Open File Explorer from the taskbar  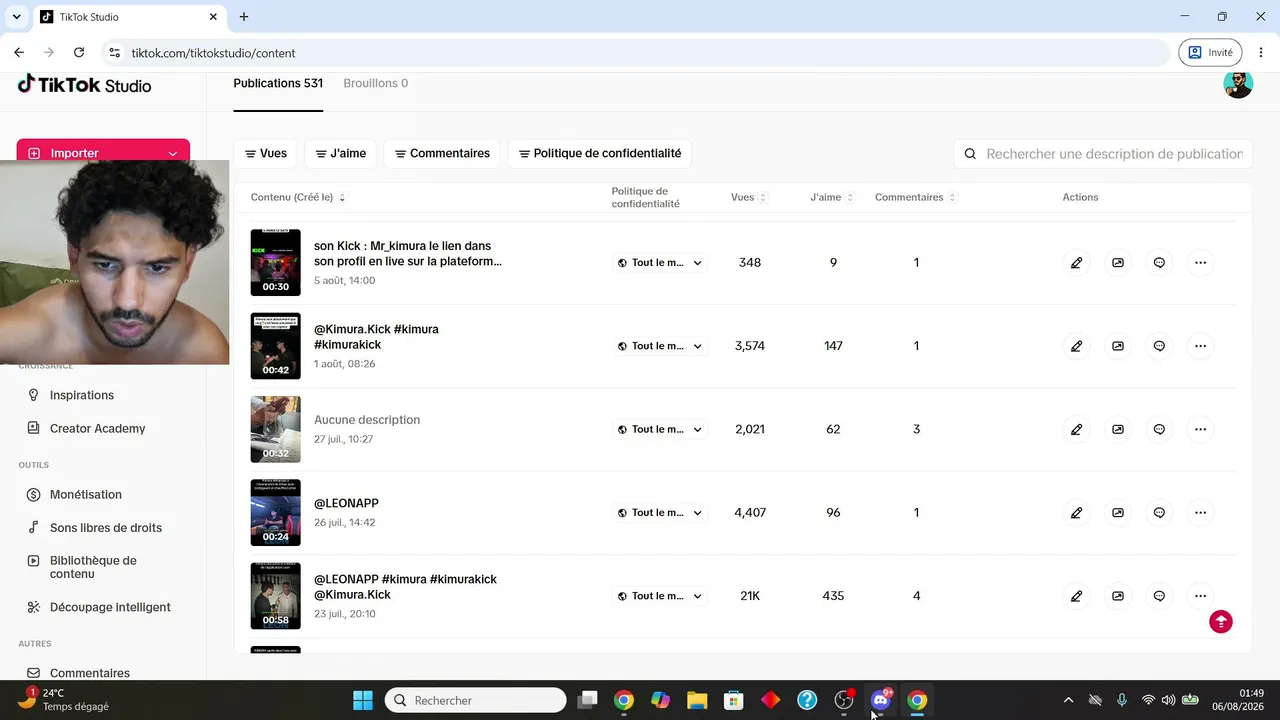click(x=697, y=700)
